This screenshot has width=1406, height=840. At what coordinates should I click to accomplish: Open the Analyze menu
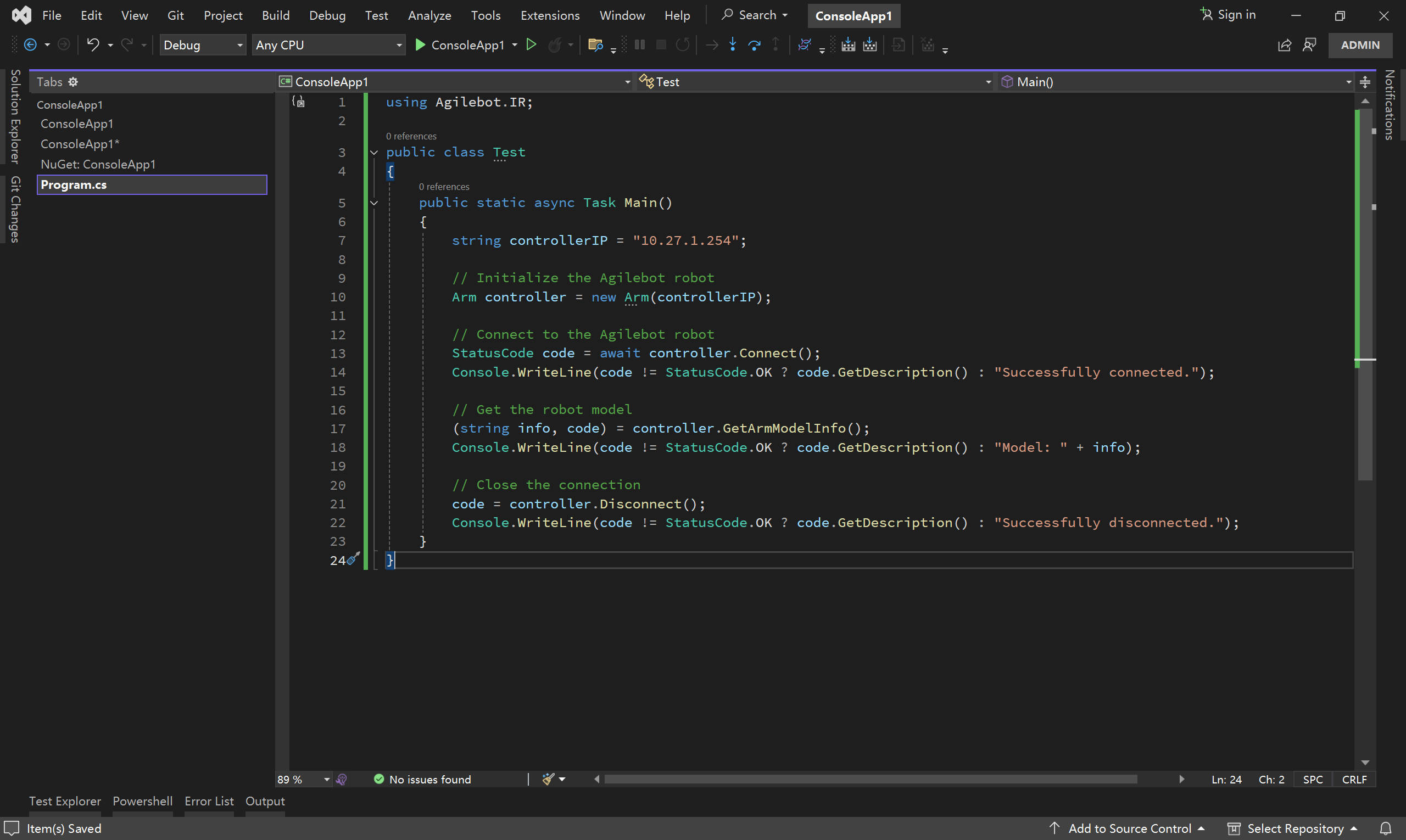(429, 15)
